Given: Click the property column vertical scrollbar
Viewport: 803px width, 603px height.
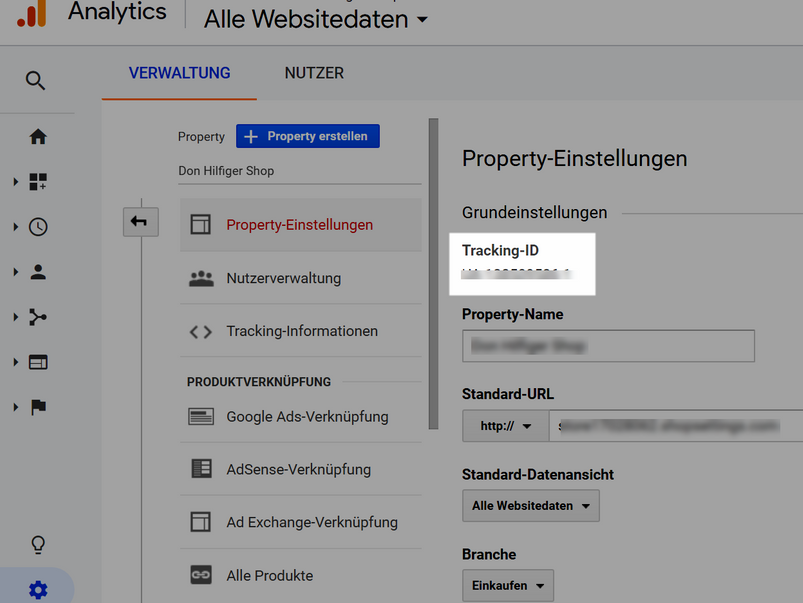Looking at the screenshot, I should (433, 274).
